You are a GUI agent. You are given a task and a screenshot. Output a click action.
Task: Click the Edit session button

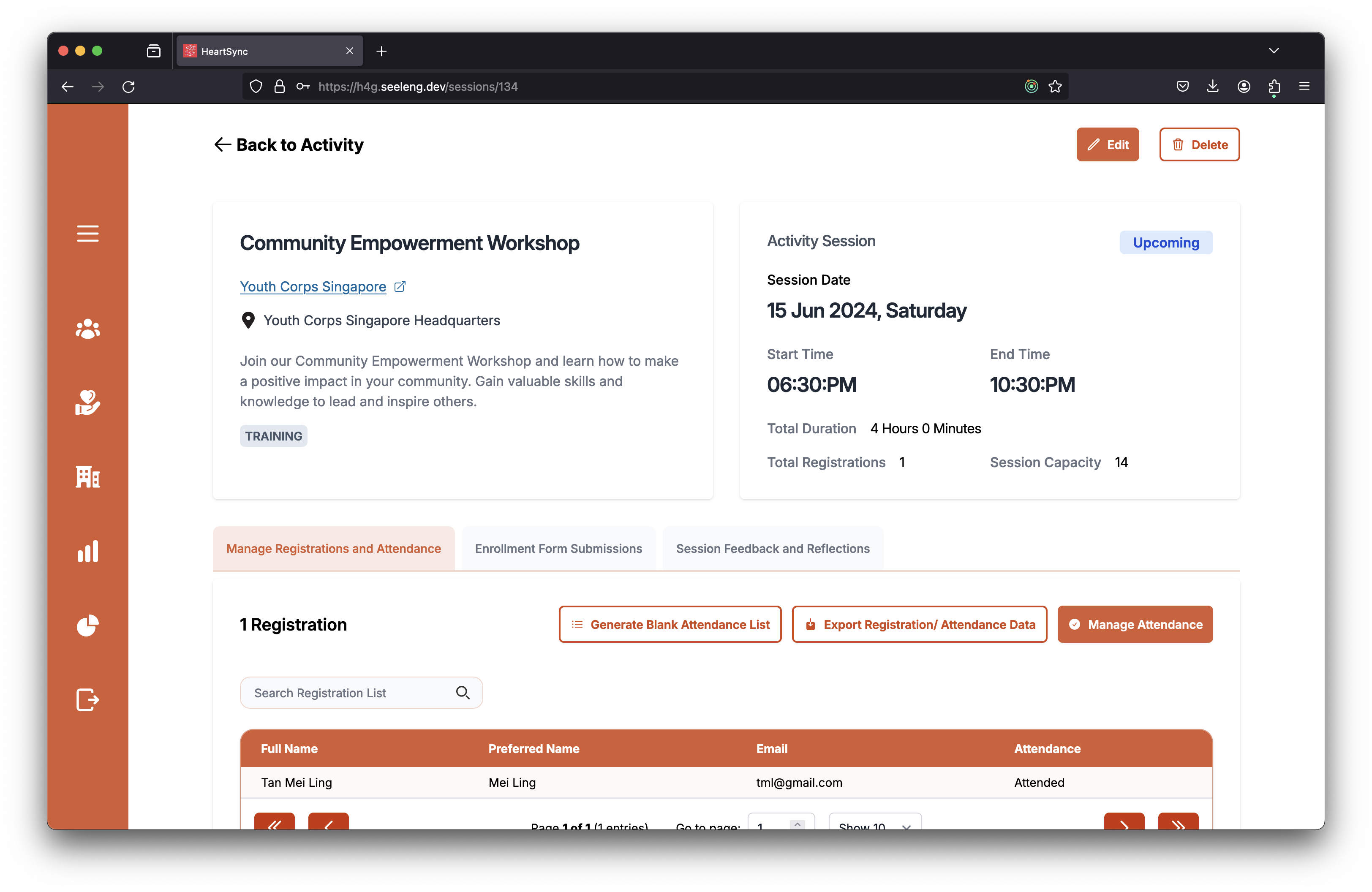pyautogui.click(x=1108, y=144)
